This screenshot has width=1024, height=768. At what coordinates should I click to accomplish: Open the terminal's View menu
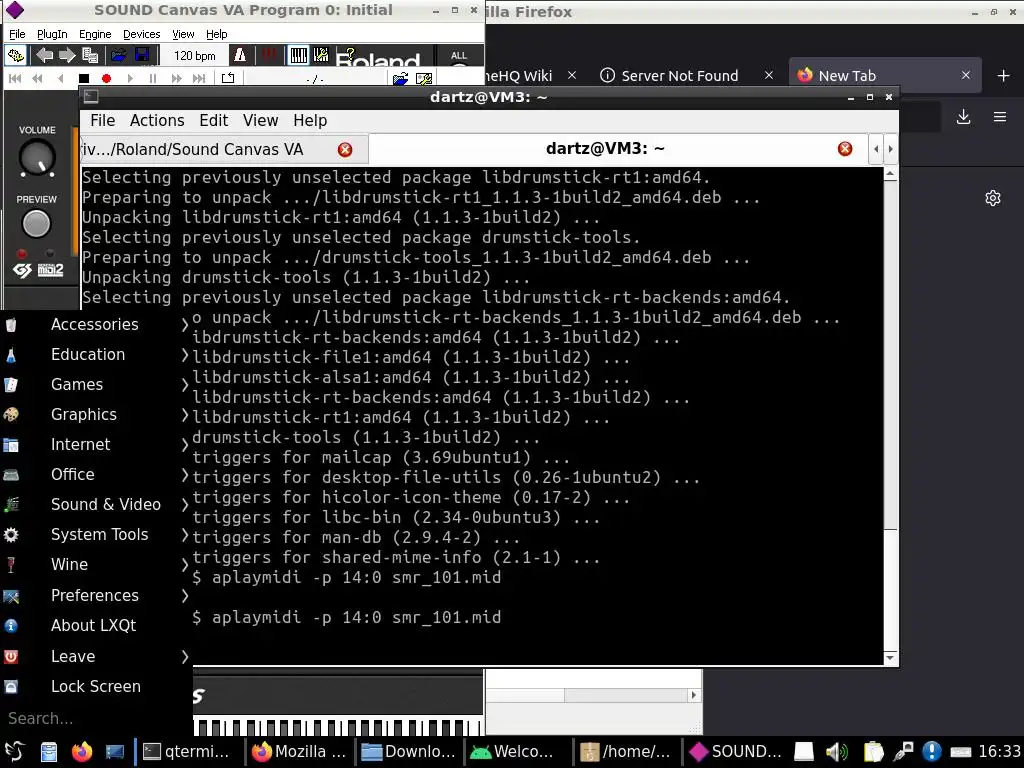pyautogui.click(x=261, y=121)
